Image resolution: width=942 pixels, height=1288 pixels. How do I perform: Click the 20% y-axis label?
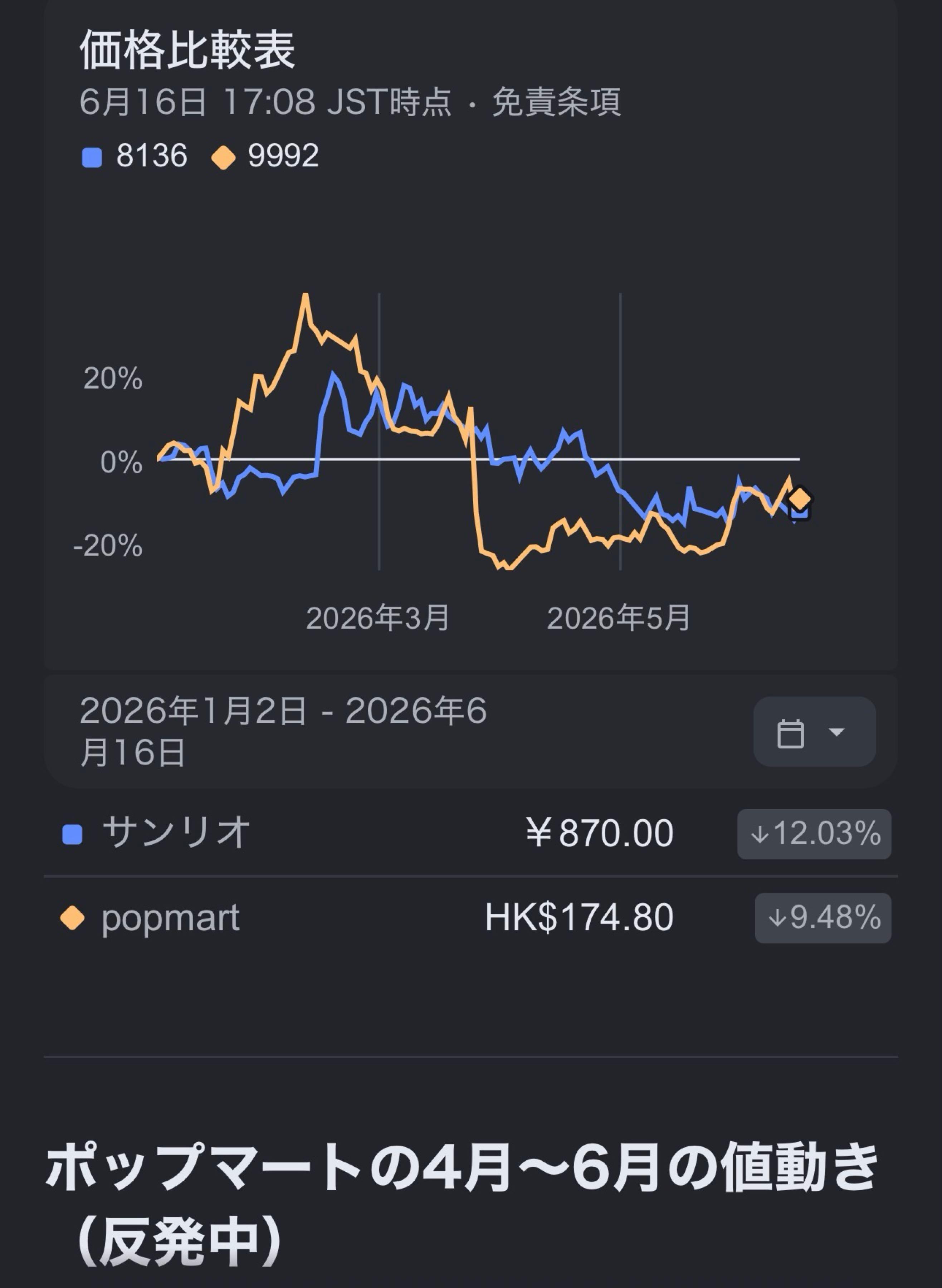point(113,378)
